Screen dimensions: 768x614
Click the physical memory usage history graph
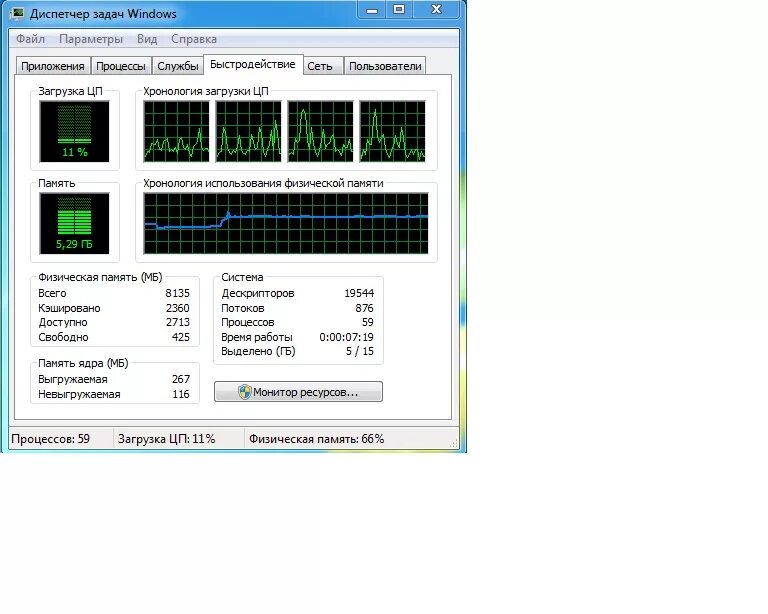[286, 223]
